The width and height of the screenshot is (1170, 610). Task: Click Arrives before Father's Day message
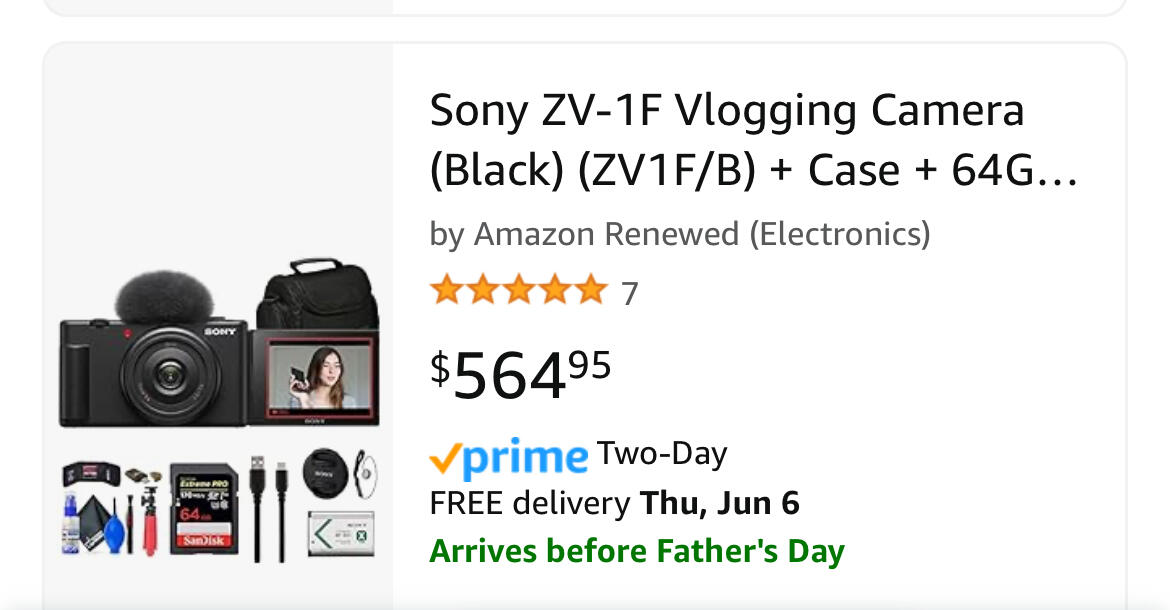click(x=637, y=551)
